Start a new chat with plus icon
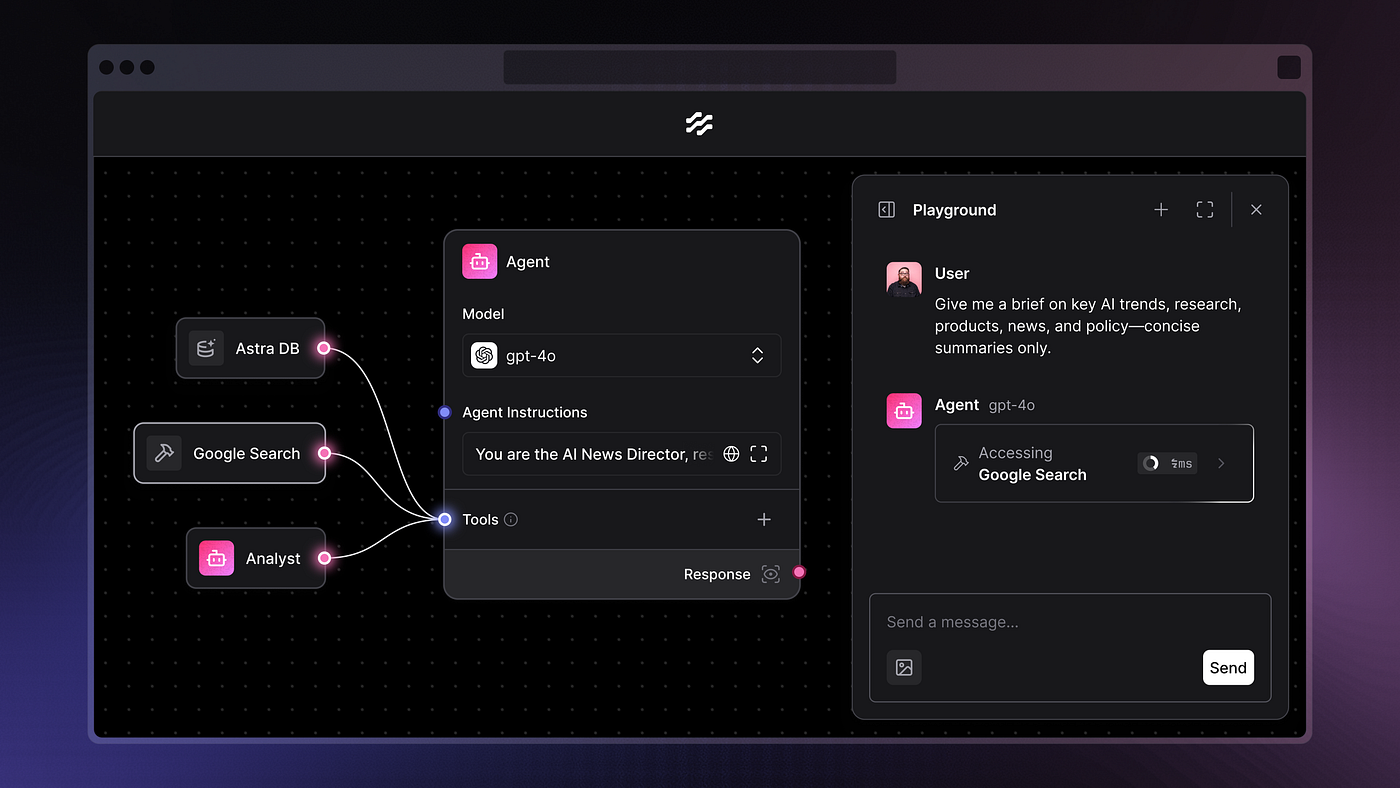The height and width of the screenshot is (788, 1400). (1161, 210)
